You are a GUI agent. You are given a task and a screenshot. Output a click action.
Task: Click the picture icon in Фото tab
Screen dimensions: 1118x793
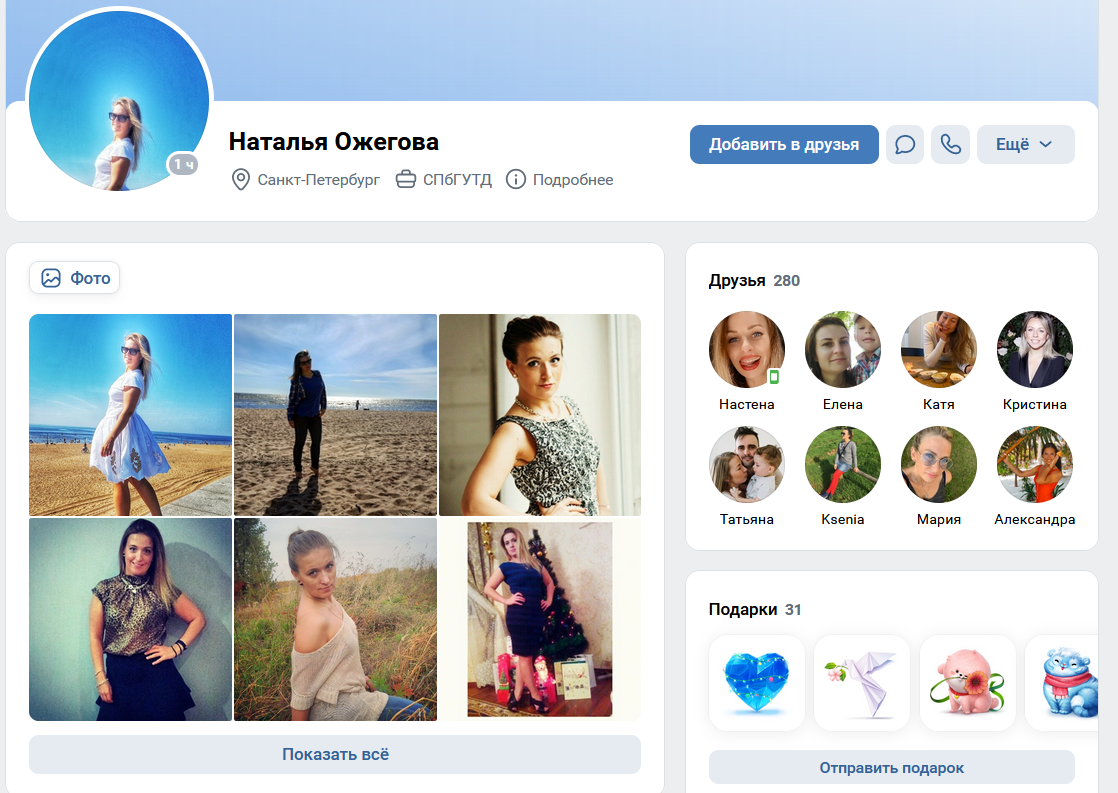tap(51, 278)
